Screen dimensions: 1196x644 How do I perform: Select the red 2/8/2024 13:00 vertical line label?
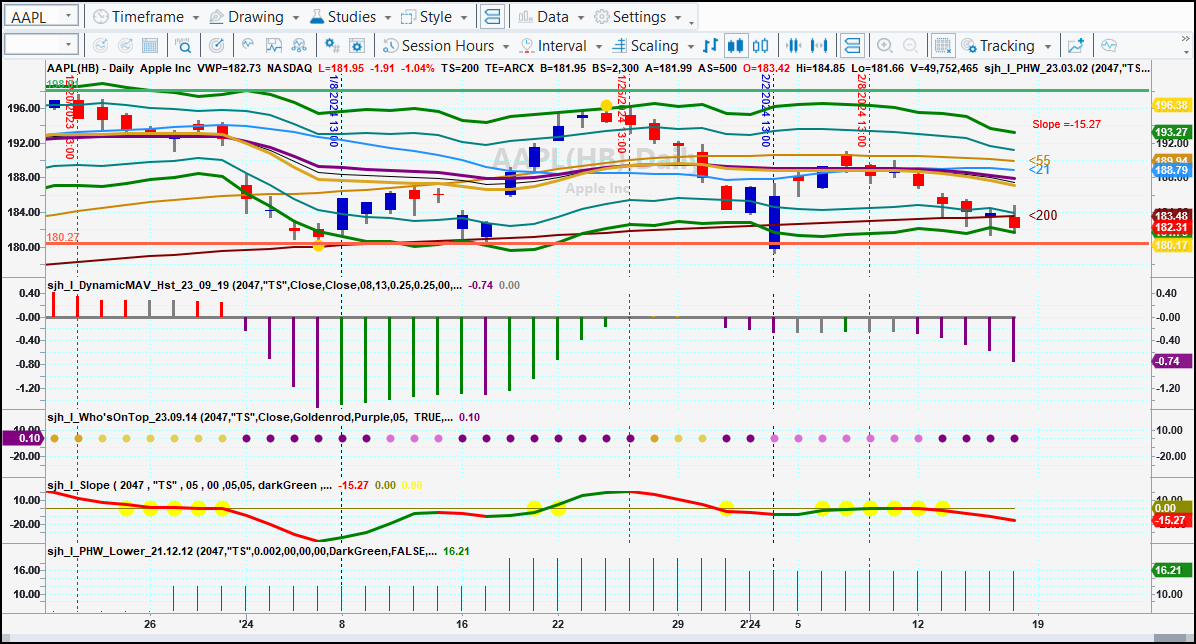(x=861, y=111)
